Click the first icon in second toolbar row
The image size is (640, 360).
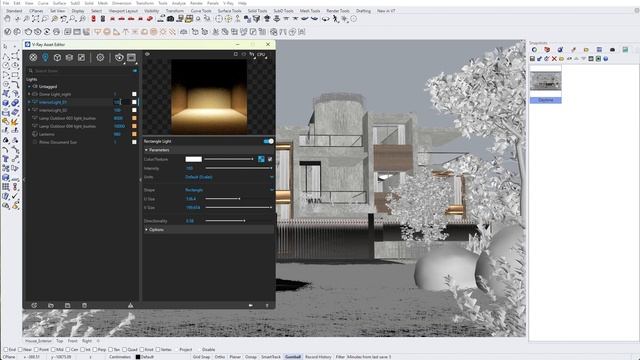point(7,32)
